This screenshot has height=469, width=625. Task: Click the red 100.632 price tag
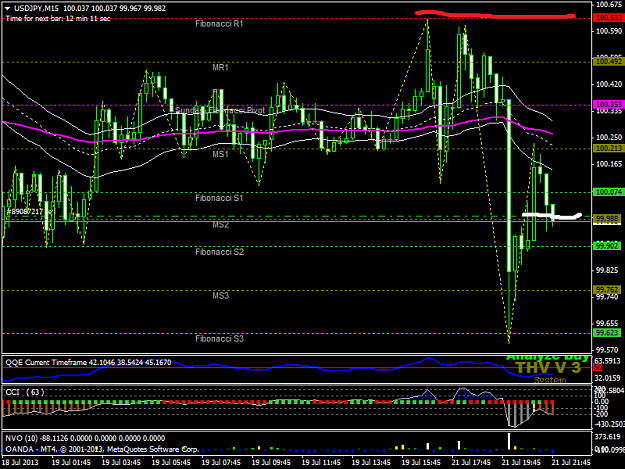[608, 18]
